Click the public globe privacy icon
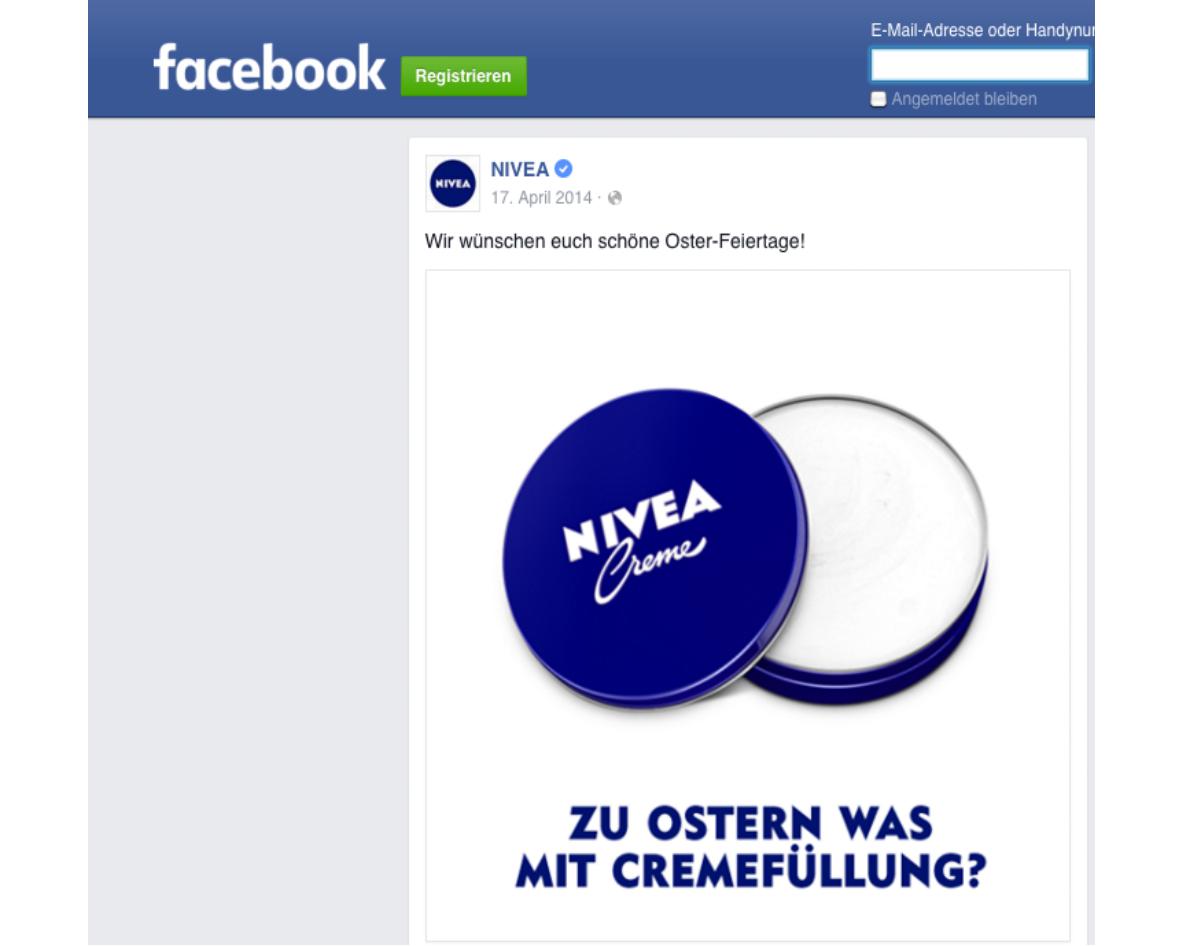Screen dimensions: 1180x946 615,198
